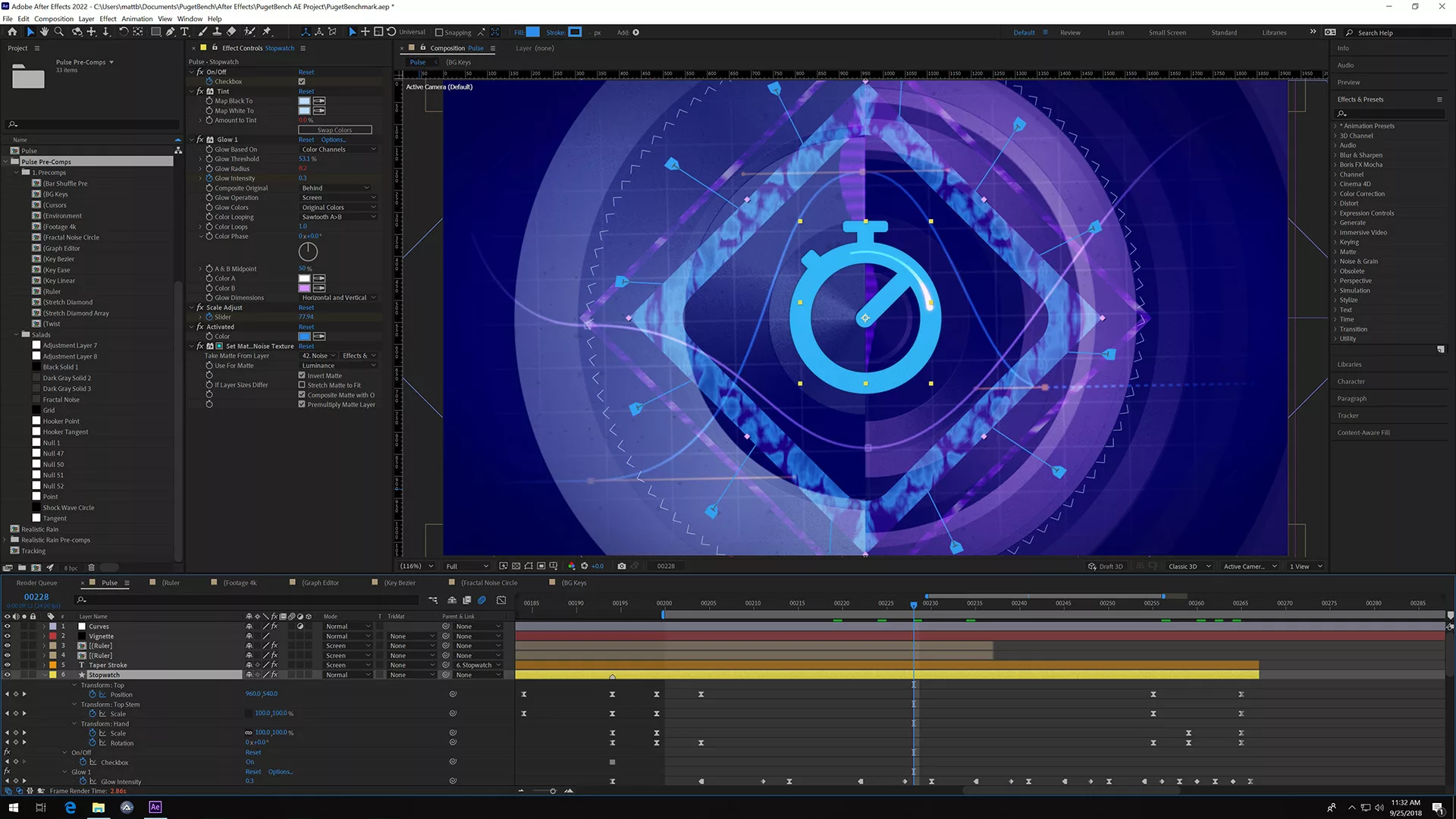Collapse the Salads folder in the Project panel

[x=17, y=334]
